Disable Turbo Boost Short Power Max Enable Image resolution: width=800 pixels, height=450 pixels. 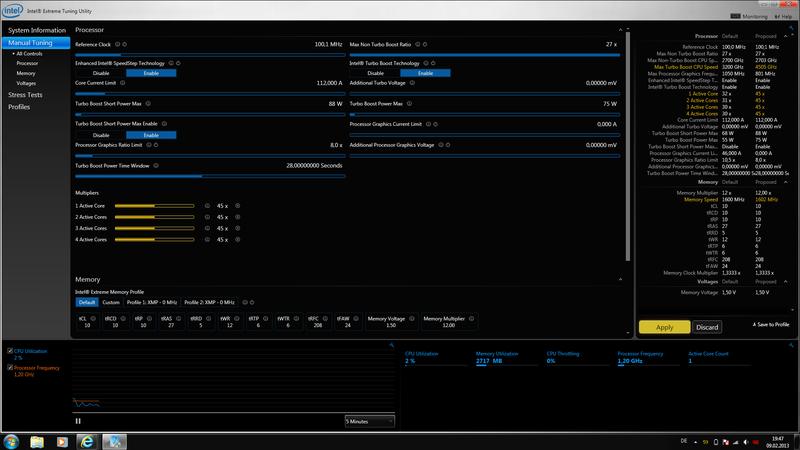point(101,135)
